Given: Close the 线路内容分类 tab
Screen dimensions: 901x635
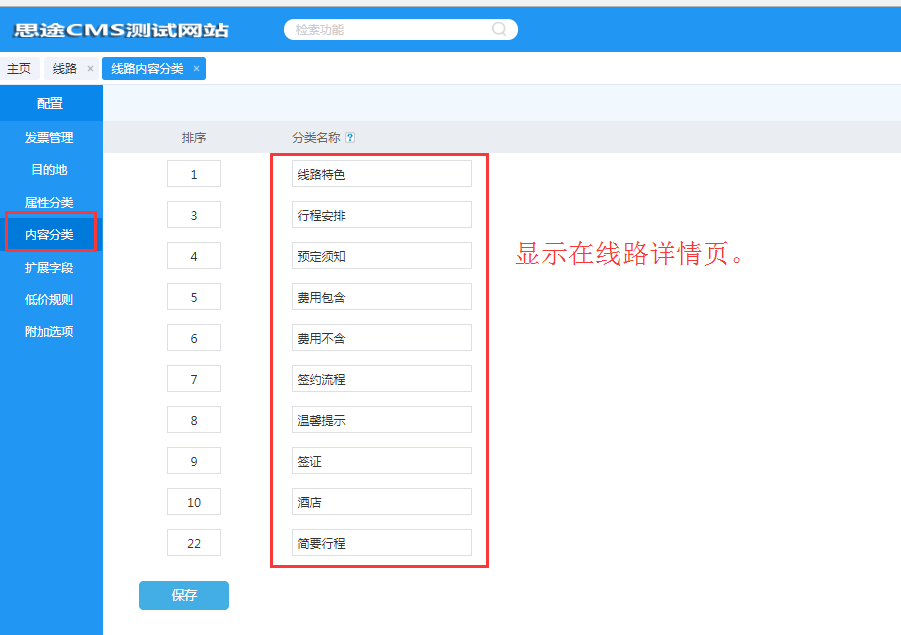Looking at the screenshot, I should (196, 69).
